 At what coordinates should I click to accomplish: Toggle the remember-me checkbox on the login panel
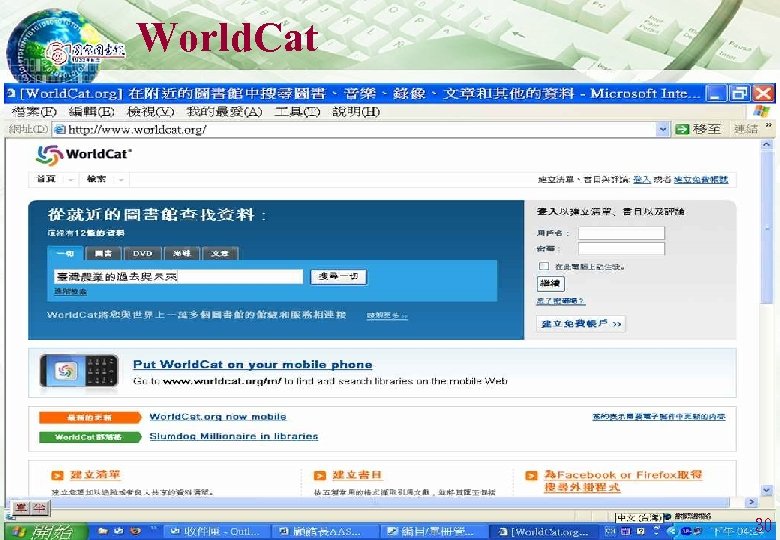pyautogui.click(x=544, y=266)
